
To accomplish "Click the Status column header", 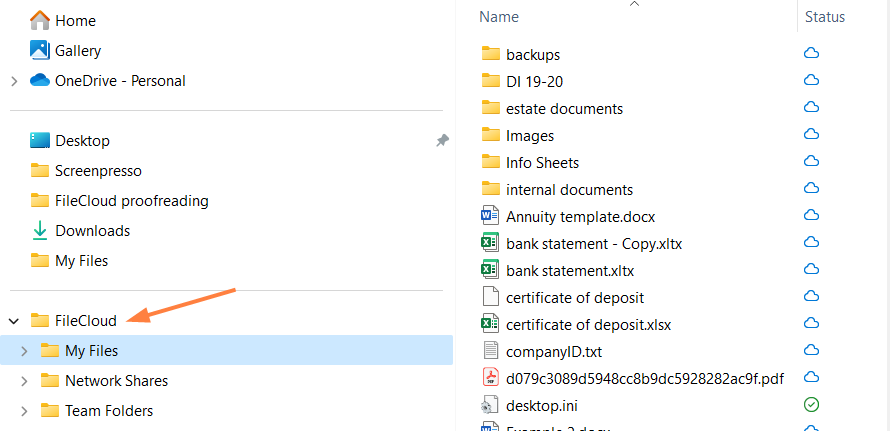I will (x=825, y=17).
